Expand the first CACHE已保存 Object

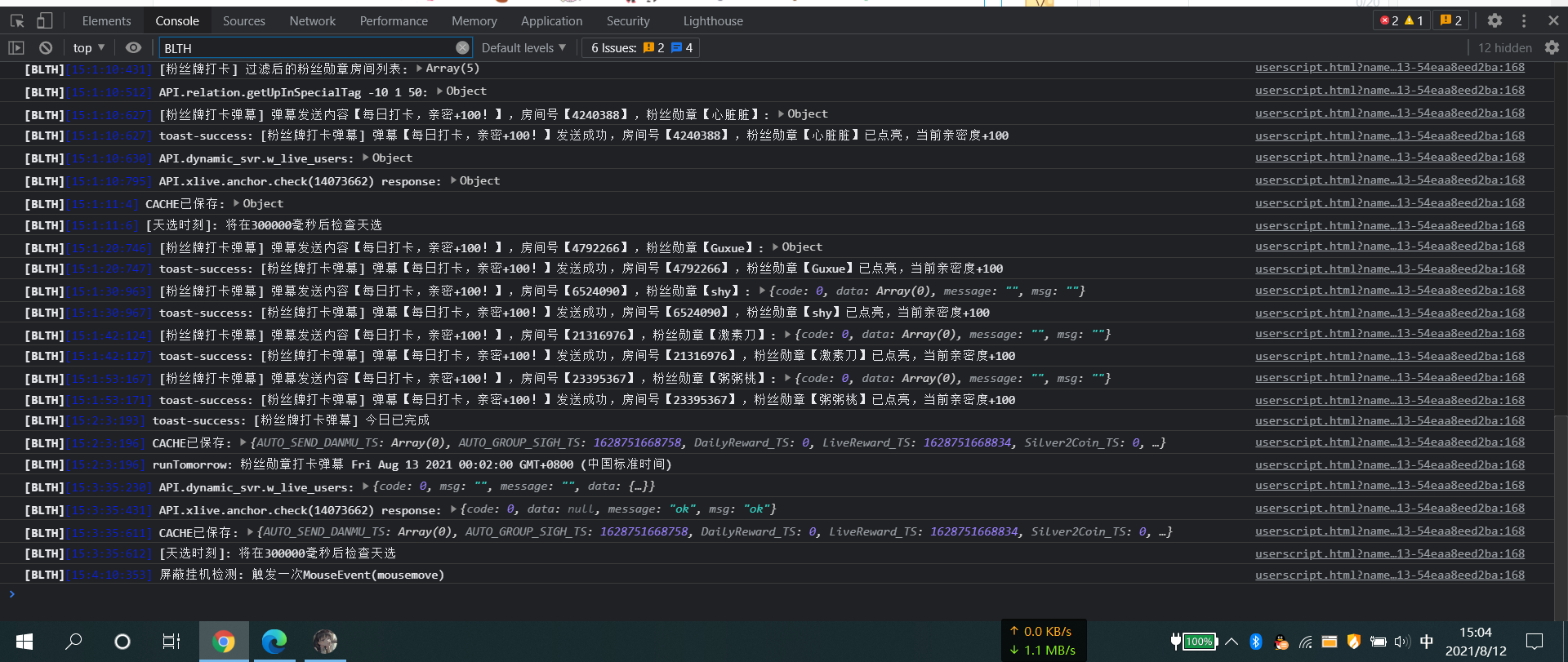[258, 204]
